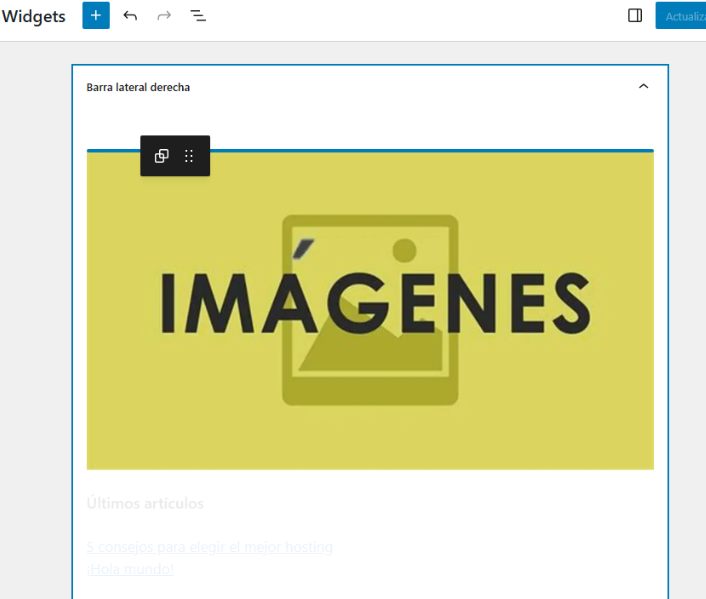The width and height of the screenshot is (706, 599).
Task: Open the block inserter plus button
Action: click(96, 16)
